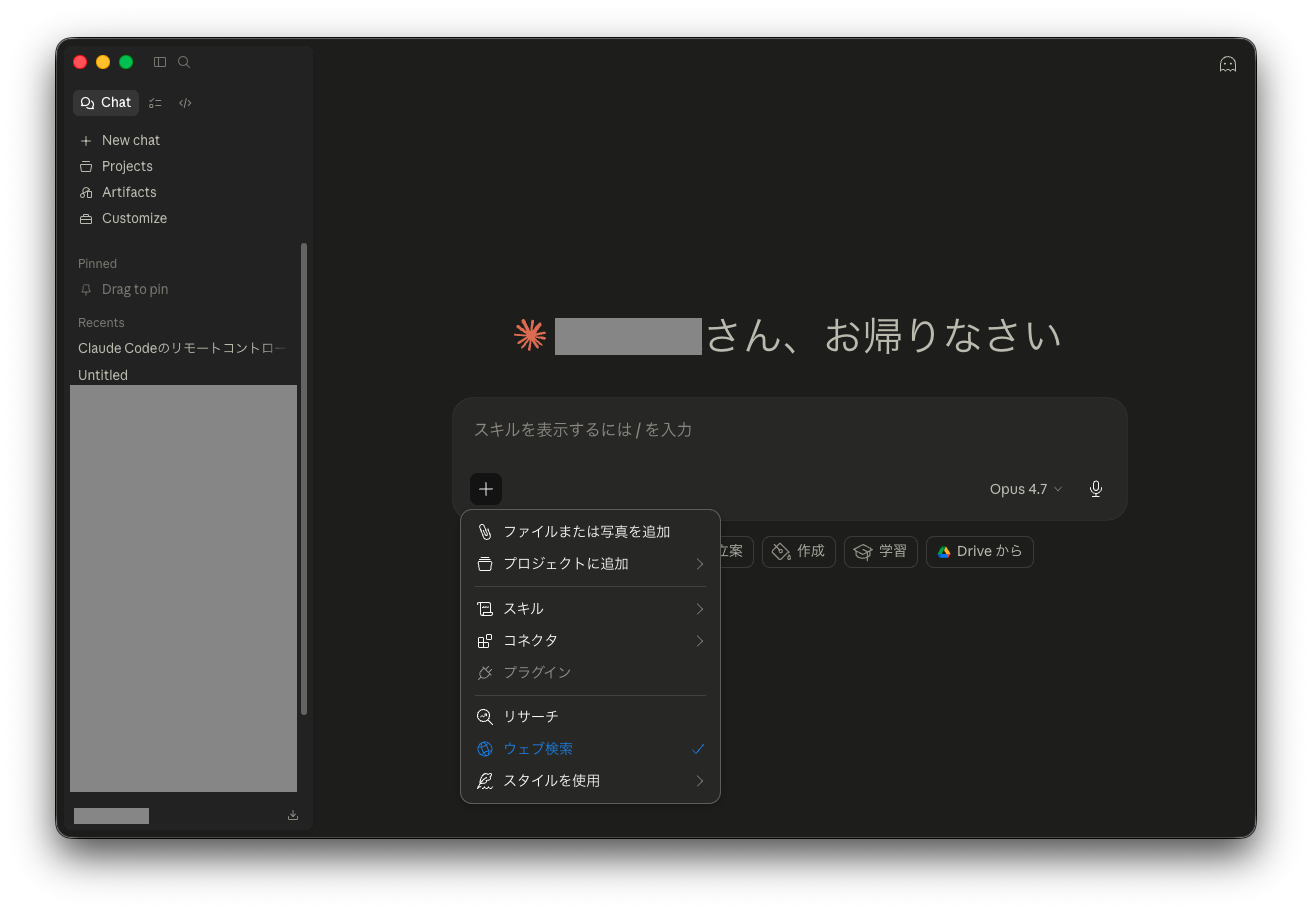
Task: Switch to the Chat tab
Action: pos(106,102)
